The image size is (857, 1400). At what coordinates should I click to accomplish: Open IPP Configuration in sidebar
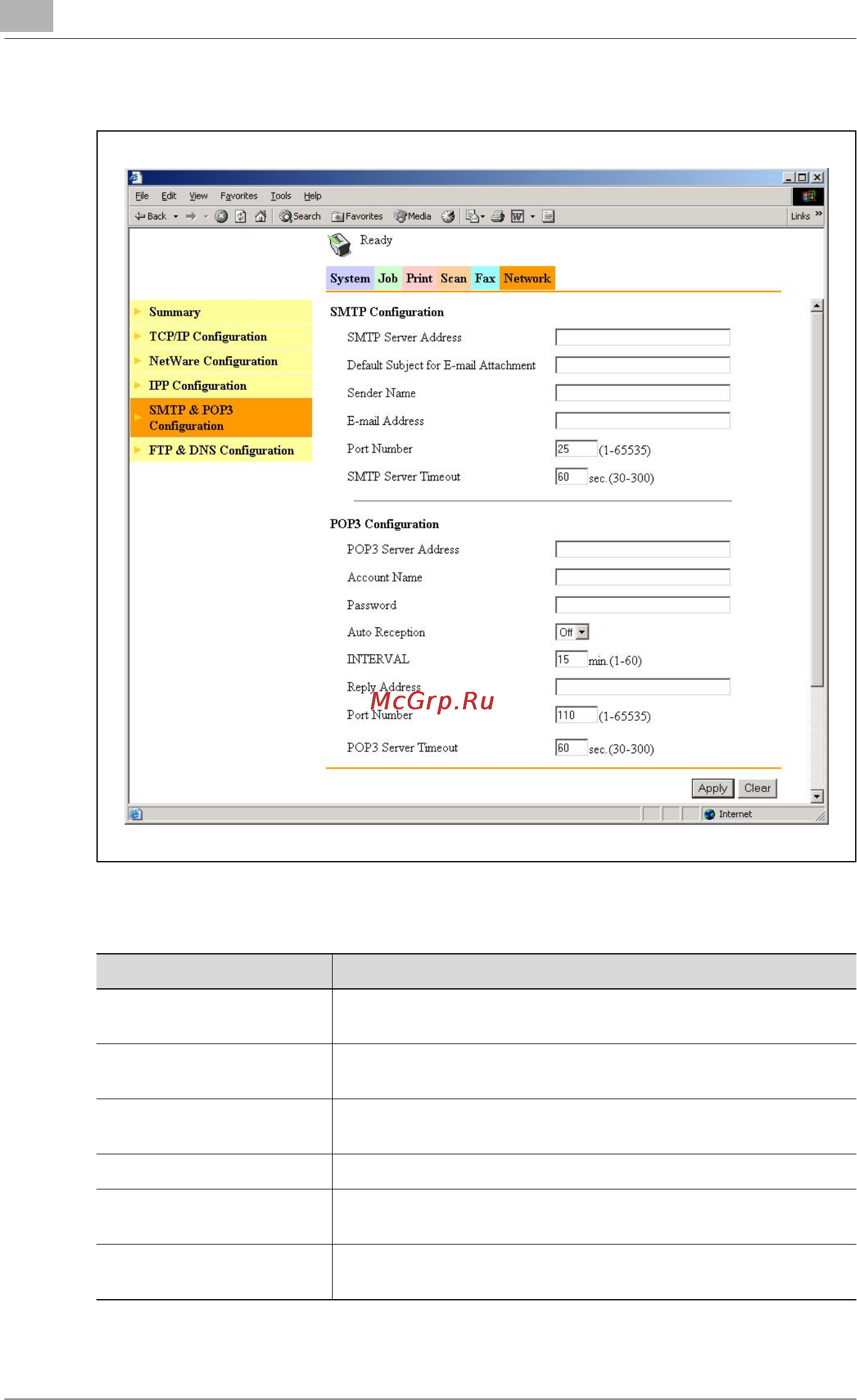coord(221,385)
